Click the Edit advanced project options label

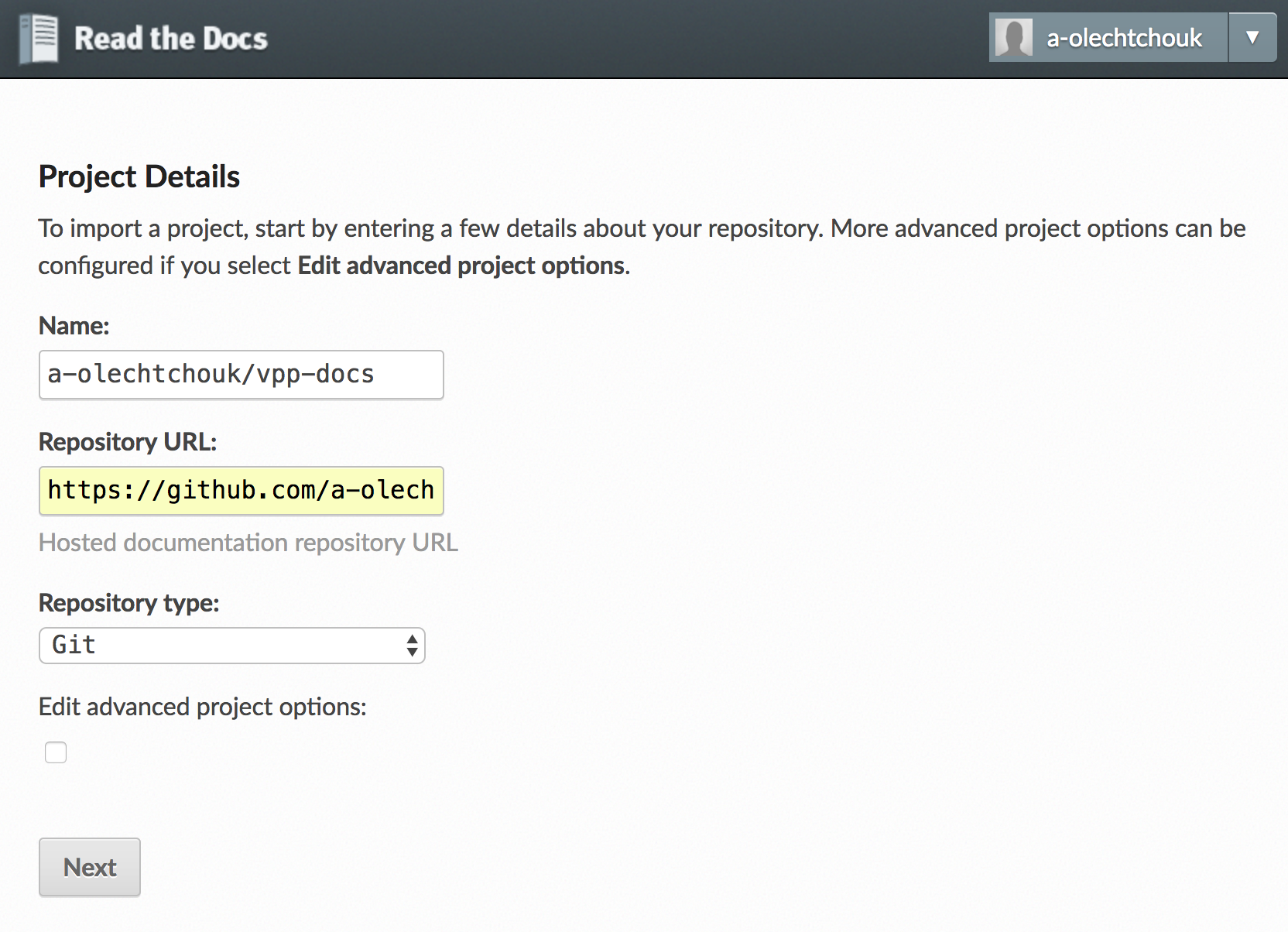202,707
